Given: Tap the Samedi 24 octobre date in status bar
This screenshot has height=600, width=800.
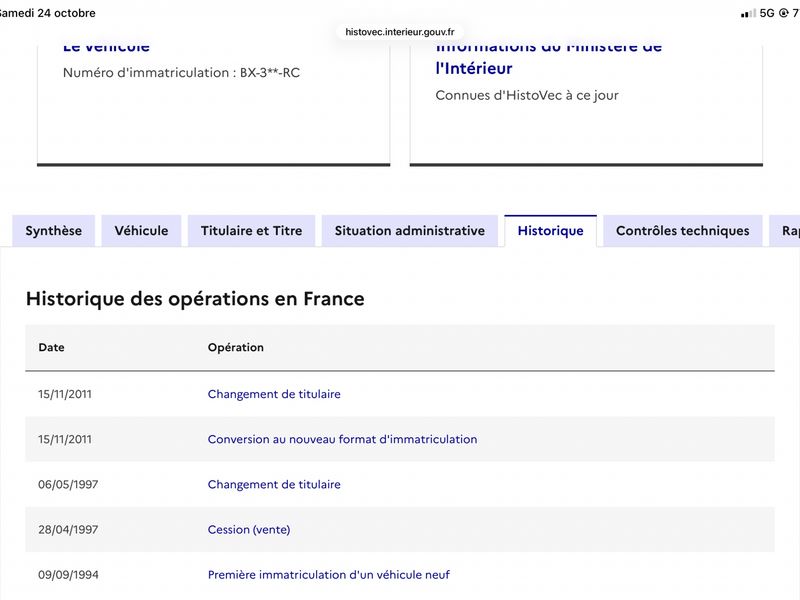Looking at the screenshot, I should [x=47, y=13].
